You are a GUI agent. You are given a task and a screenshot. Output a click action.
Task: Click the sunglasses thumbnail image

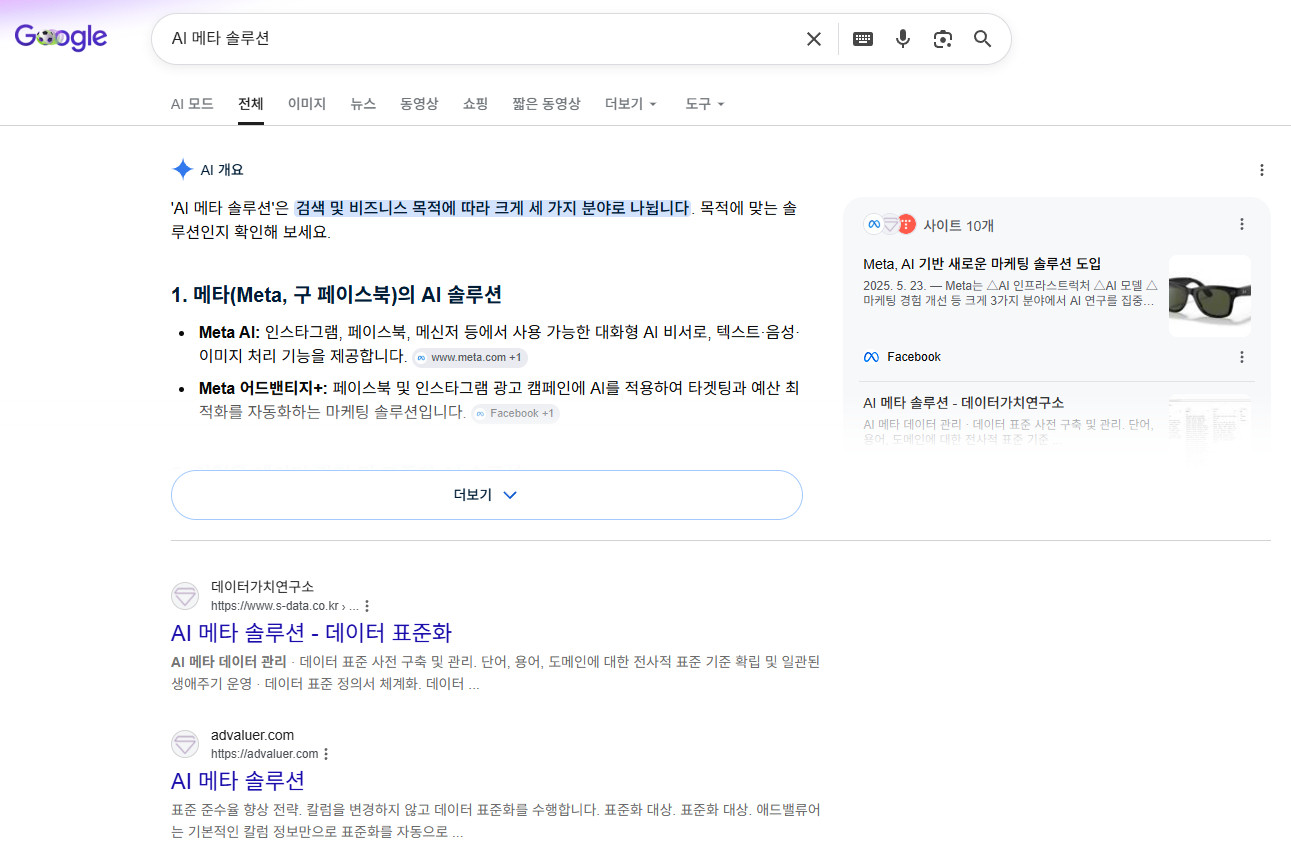(x=1210, y=296)
